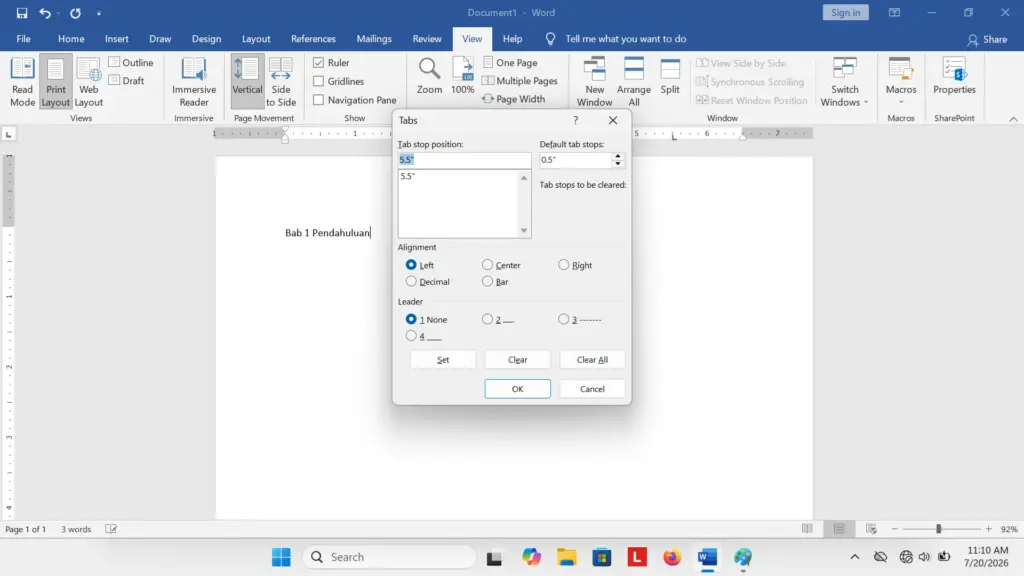The height and width of the screenshot is (576, 1024).
Task: Switch to Read Mode view
Action: pos(22,82)
